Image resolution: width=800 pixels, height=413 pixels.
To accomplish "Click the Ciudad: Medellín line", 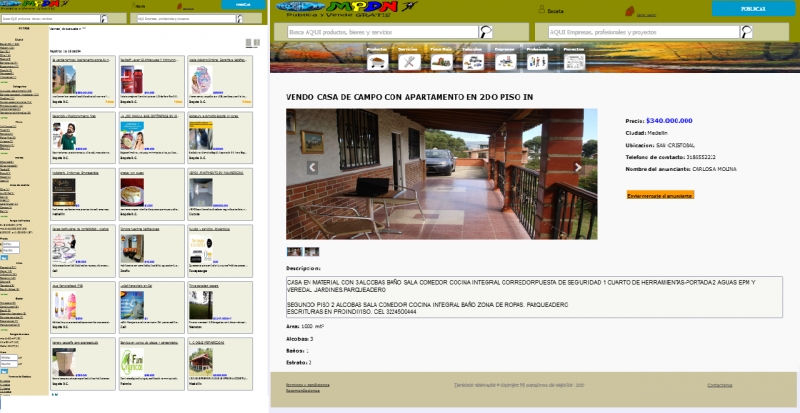I will point(646,133).
